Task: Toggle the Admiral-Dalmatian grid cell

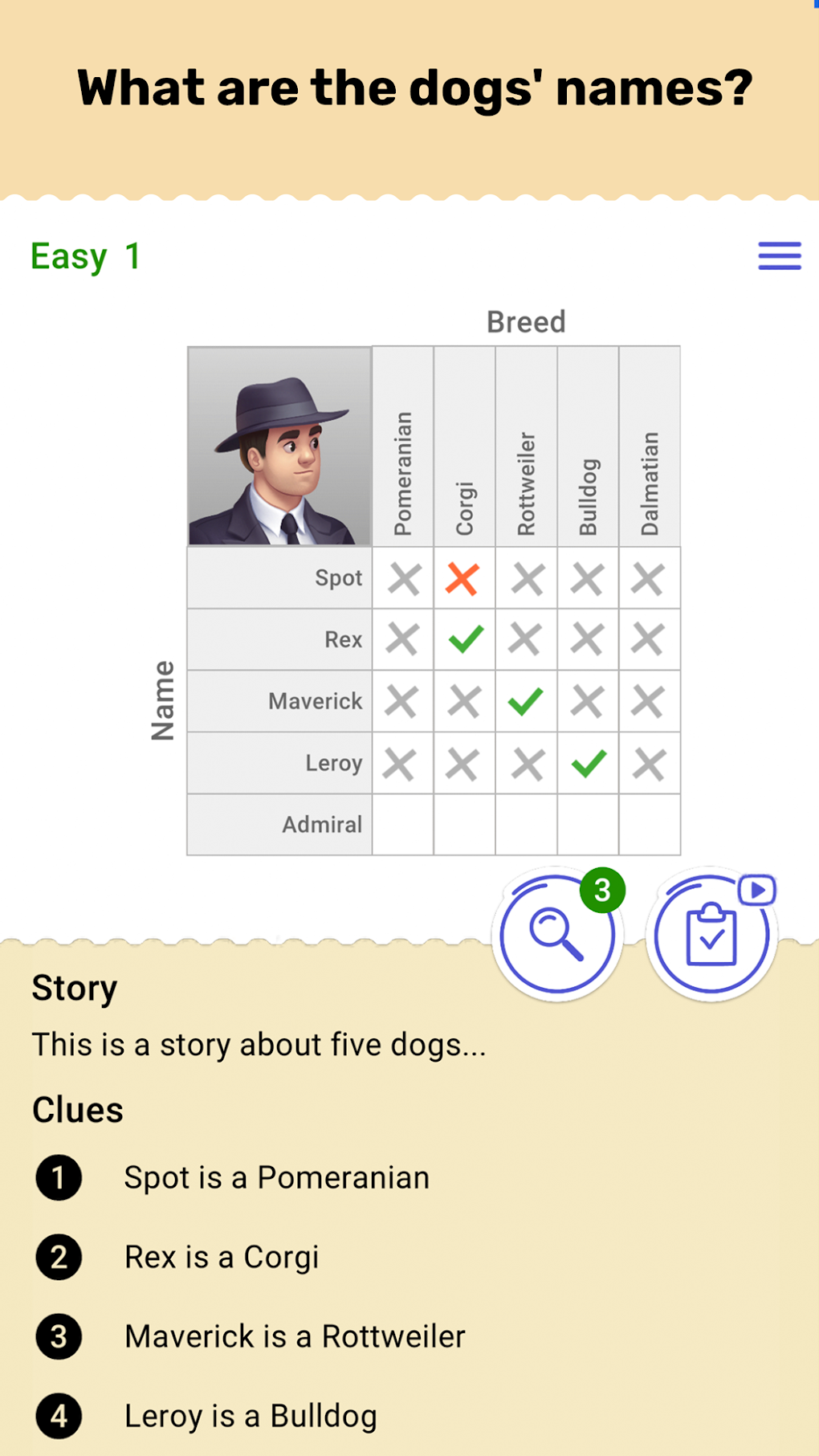Action: tap(650, 824)
